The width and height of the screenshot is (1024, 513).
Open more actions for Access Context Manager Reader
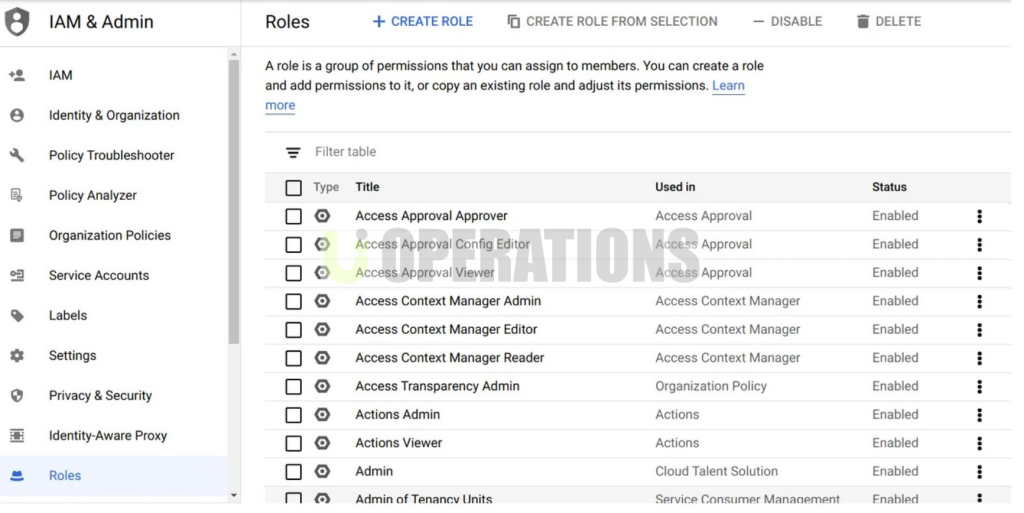(979, 358)
